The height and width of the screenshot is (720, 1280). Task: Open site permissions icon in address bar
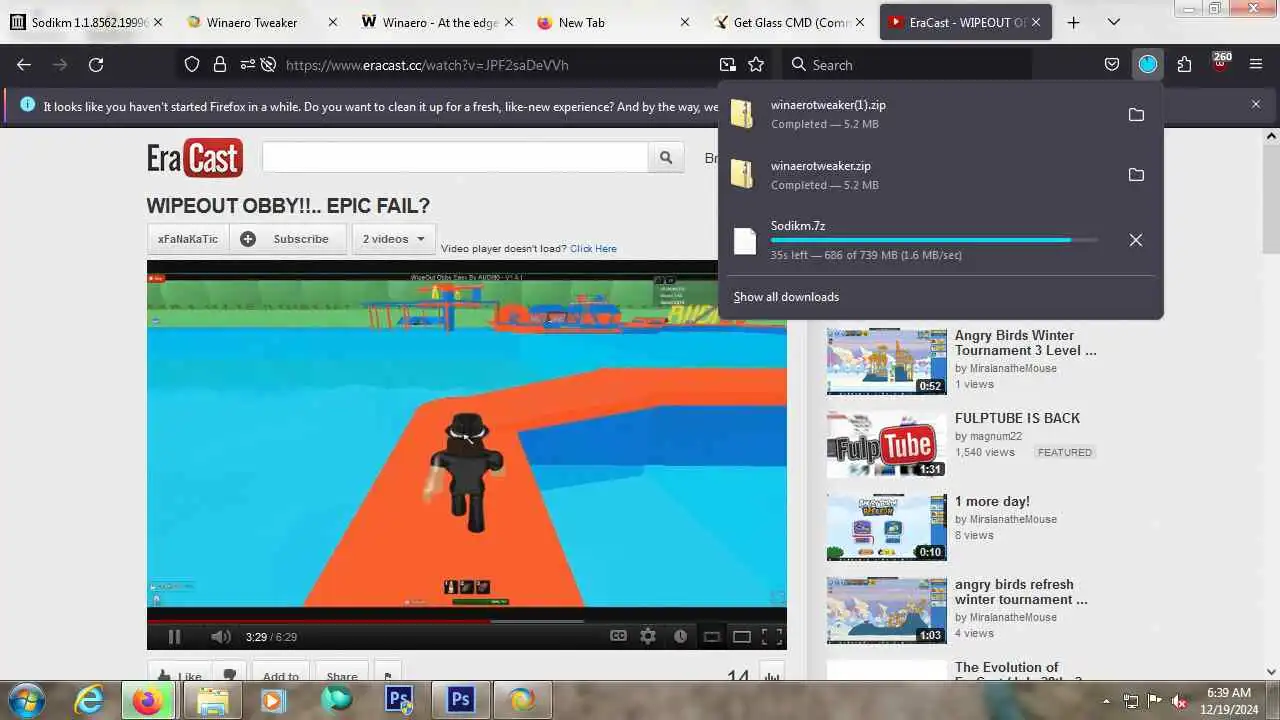[x=246, y=64]
